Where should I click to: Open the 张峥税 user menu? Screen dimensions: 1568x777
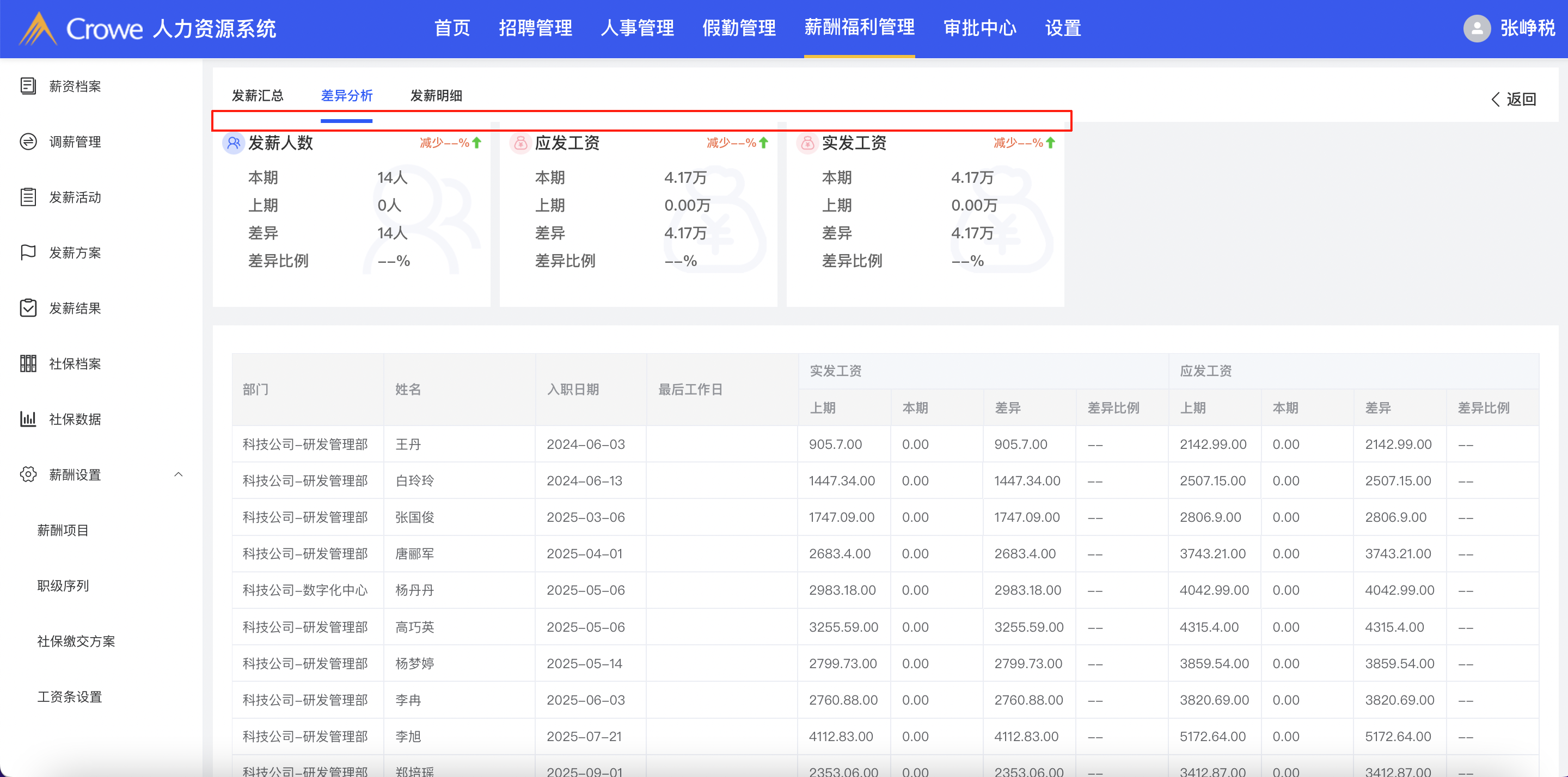(x=1527, y=28)
